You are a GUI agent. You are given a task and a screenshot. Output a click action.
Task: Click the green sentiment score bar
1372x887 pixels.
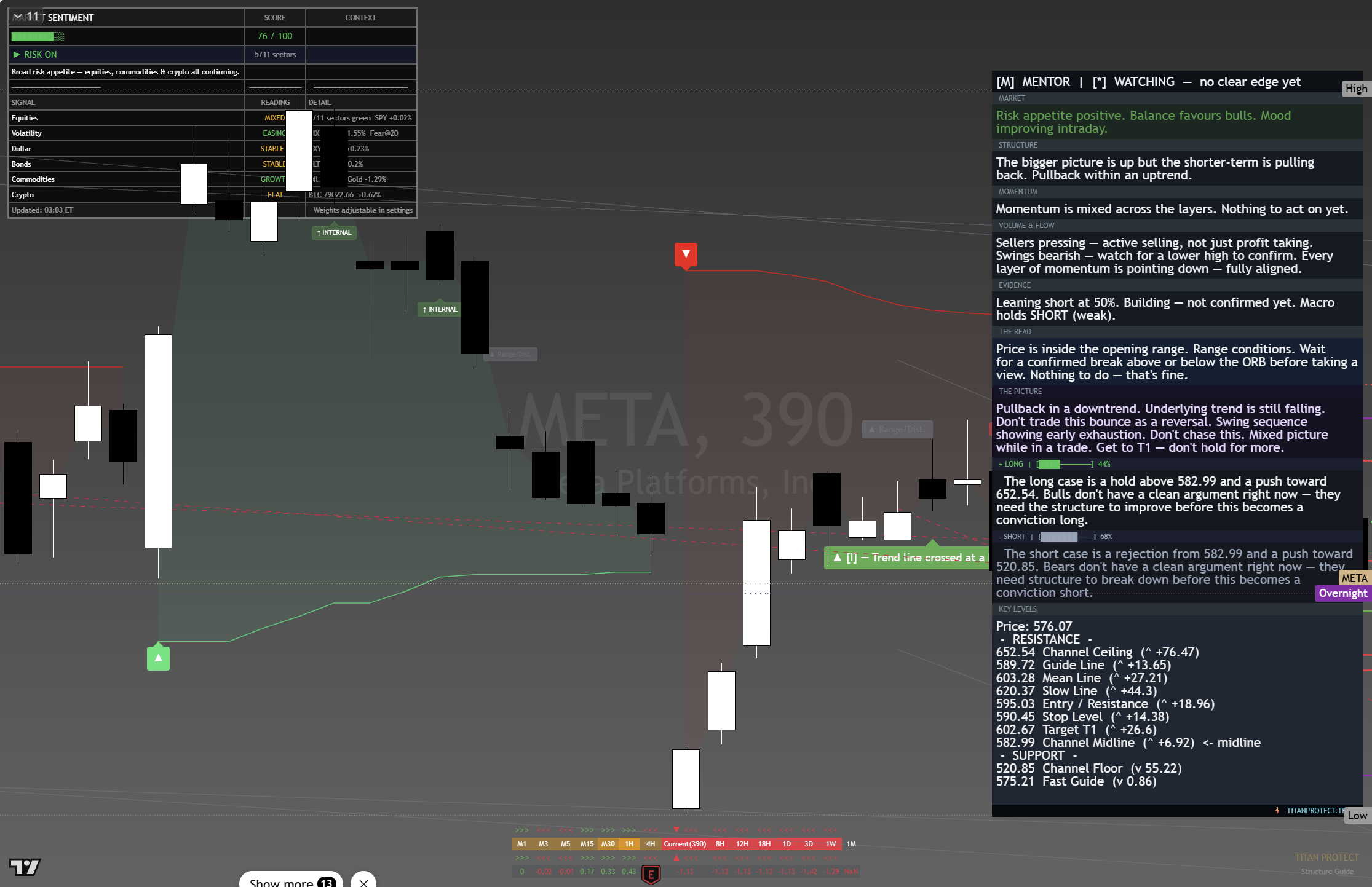(38, 36)
